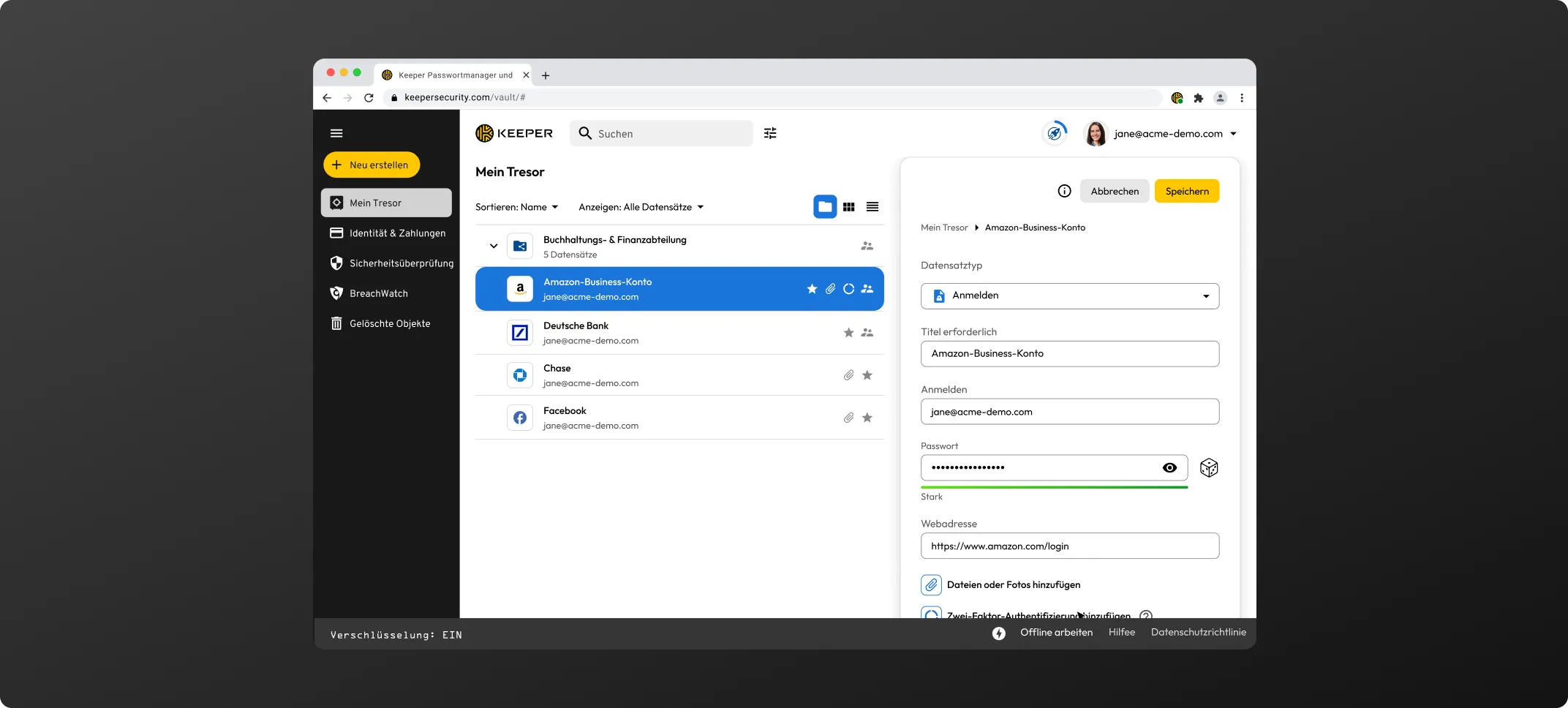This screenshot has width=1568, height=708.
Task: Click star icon on Amazon-Business-Konto row
Action: [x=812, y=289]
